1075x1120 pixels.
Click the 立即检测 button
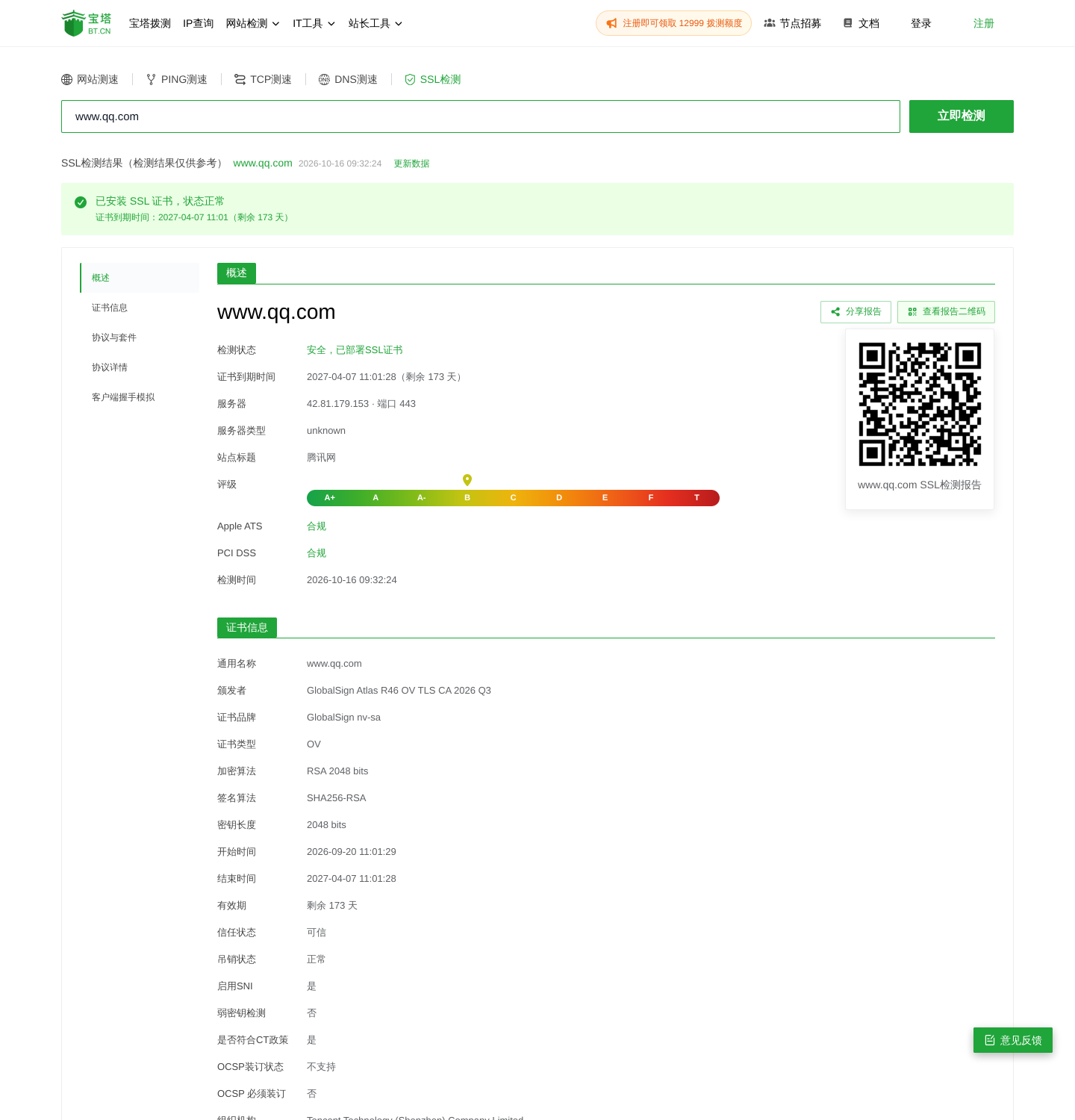tap(962, 116)
